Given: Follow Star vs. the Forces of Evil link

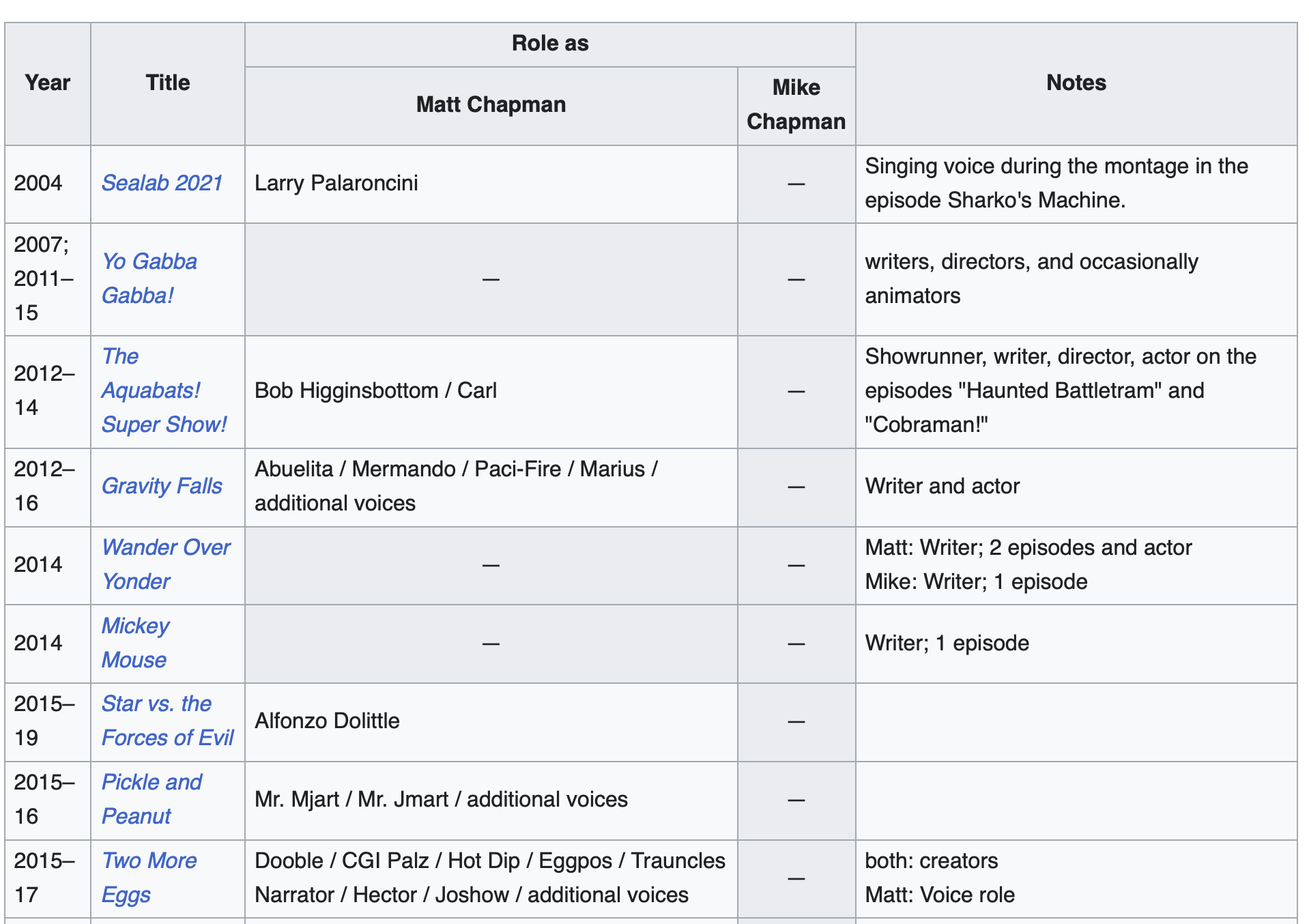Looking at the screenshot, I should click(167, 721).
